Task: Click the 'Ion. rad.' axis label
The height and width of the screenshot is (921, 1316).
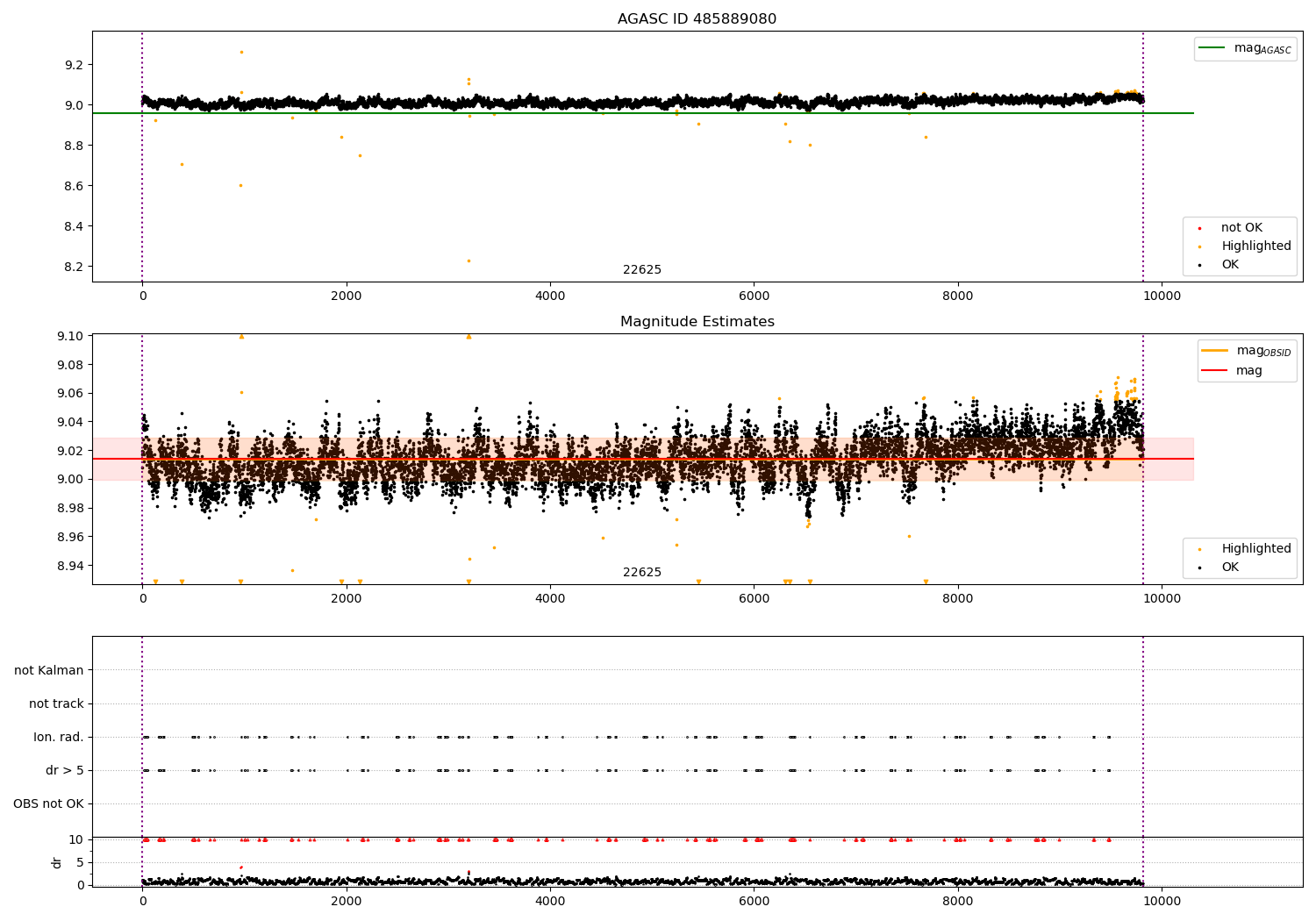Action: pyautogui.click(x=59, y=737)
